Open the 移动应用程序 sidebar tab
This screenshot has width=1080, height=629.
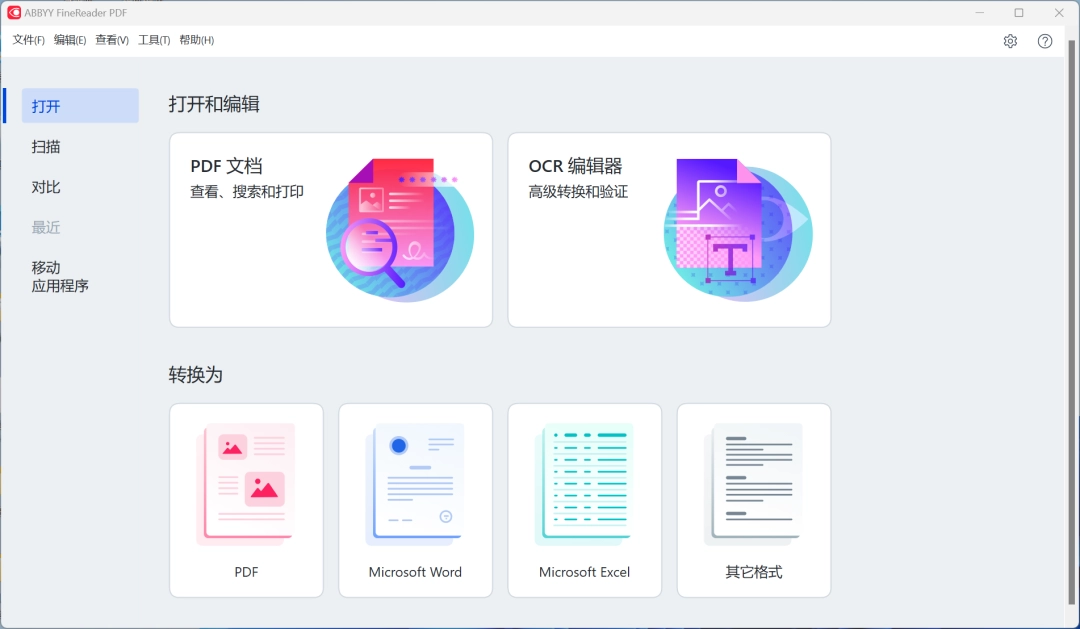click(x=60, y=276)
